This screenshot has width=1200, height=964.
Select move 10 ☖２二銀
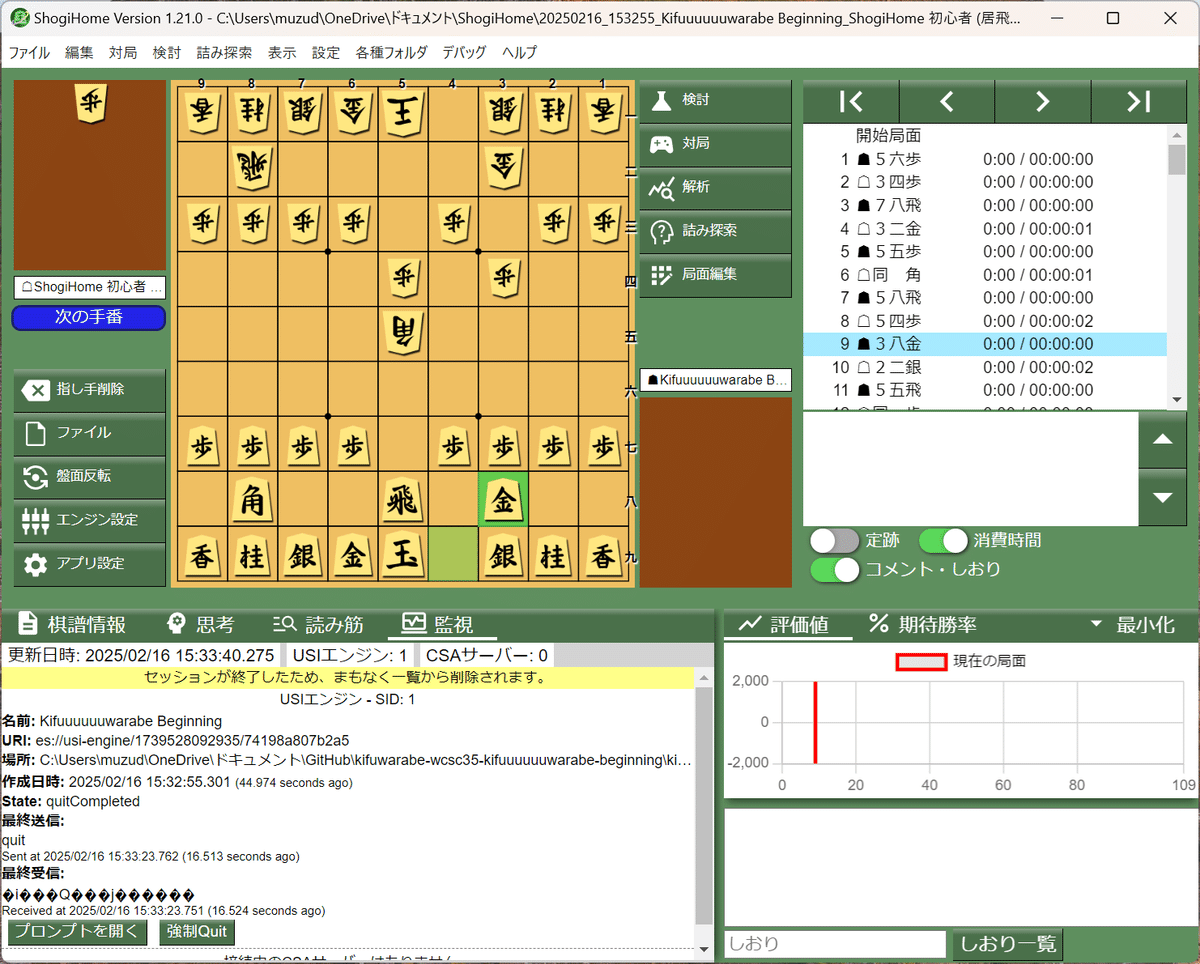point(986,367)
